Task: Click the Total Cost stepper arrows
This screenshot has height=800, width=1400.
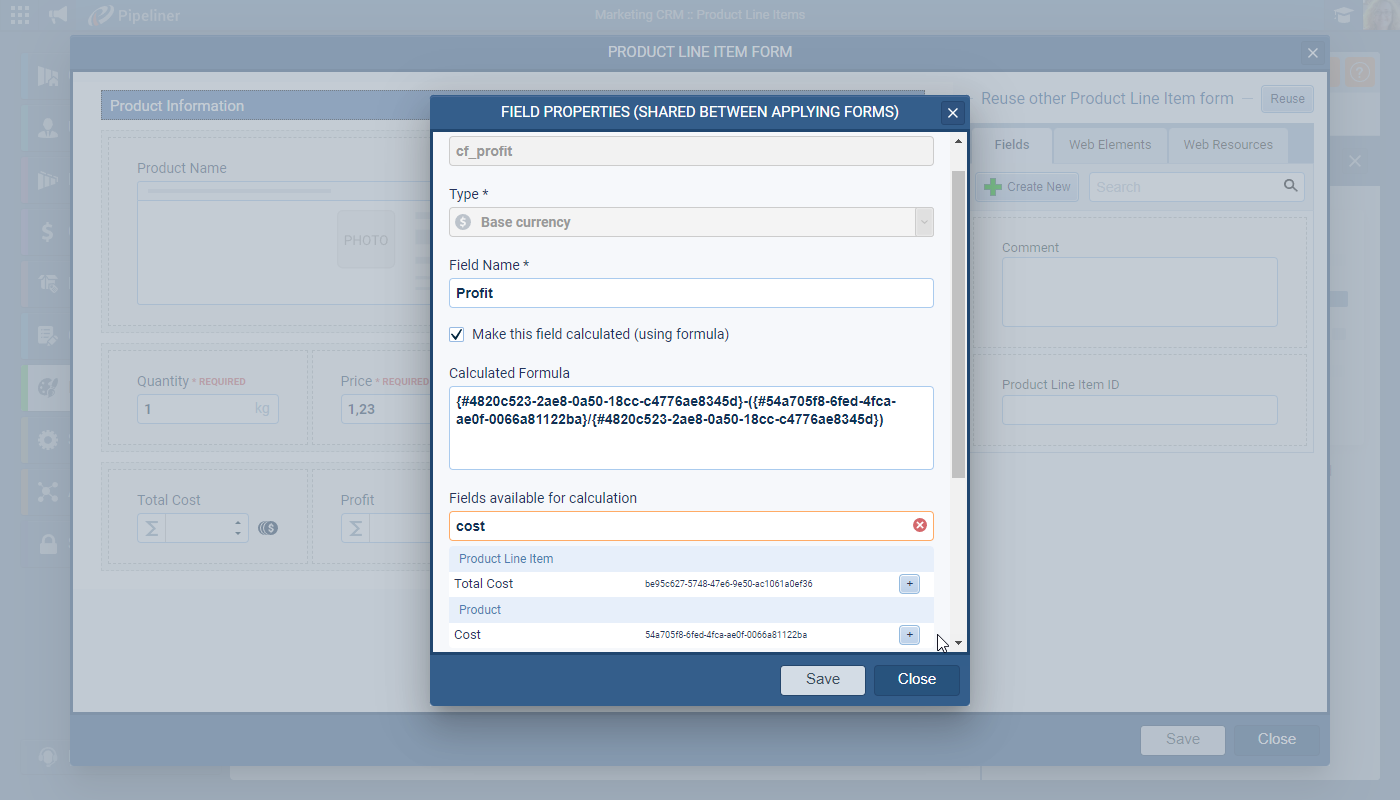Action: (x=238, y=528)
